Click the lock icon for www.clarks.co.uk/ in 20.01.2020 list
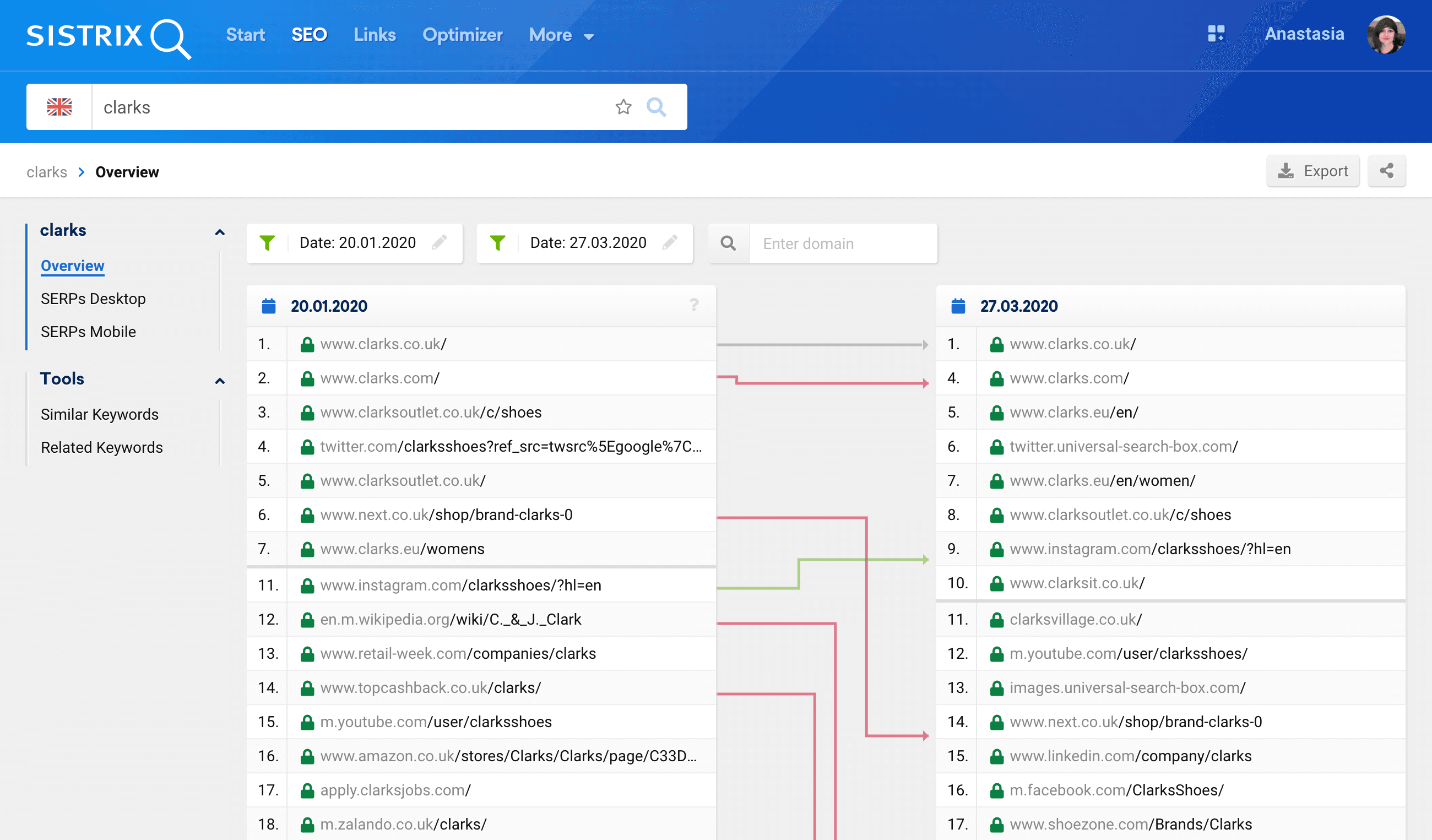The height and width of the screenshot is (840, 1432). tap(307, 344)
